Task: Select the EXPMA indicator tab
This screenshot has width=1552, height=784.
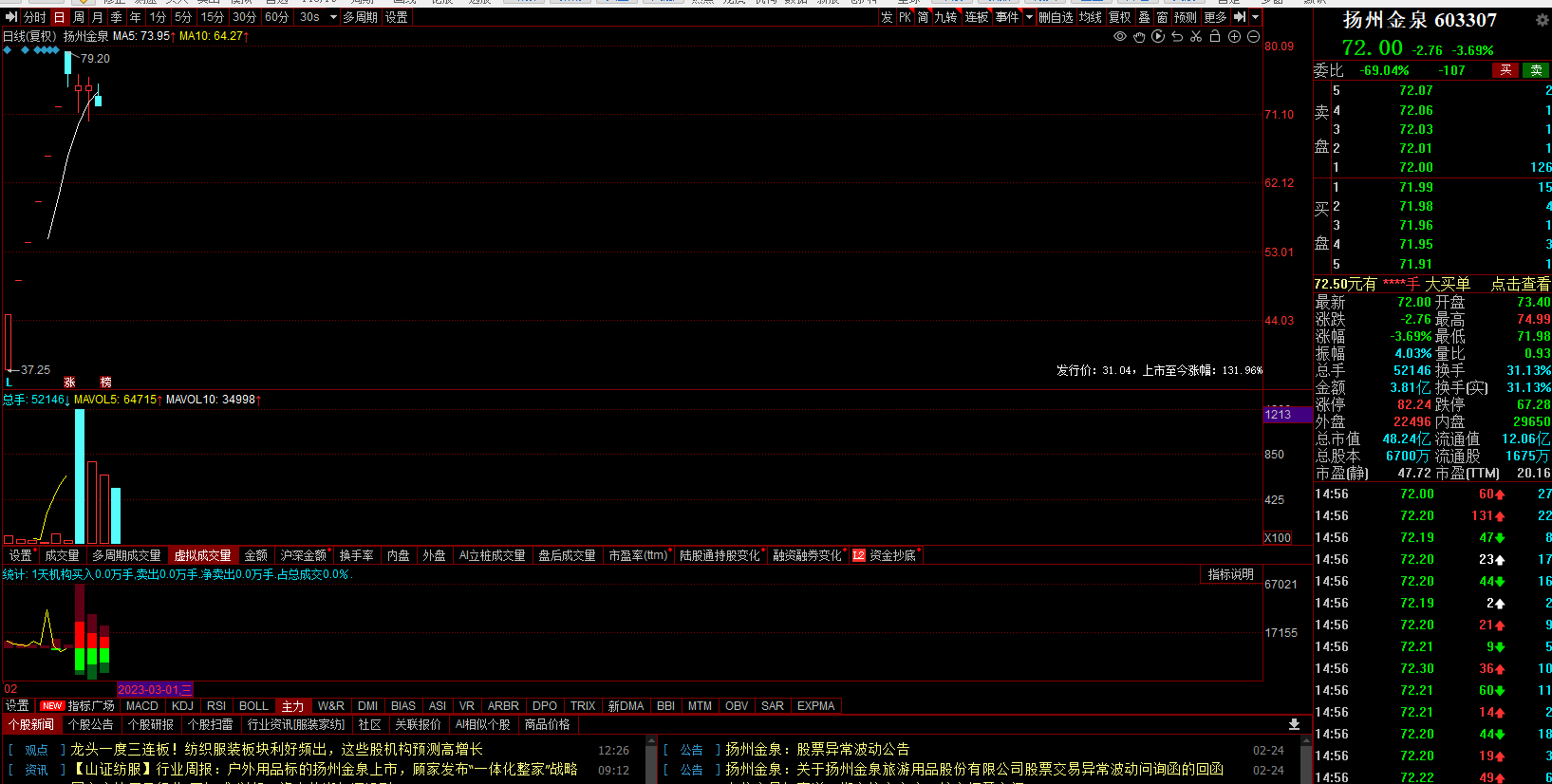Action: pyautogui.click(x=816, y=705)
